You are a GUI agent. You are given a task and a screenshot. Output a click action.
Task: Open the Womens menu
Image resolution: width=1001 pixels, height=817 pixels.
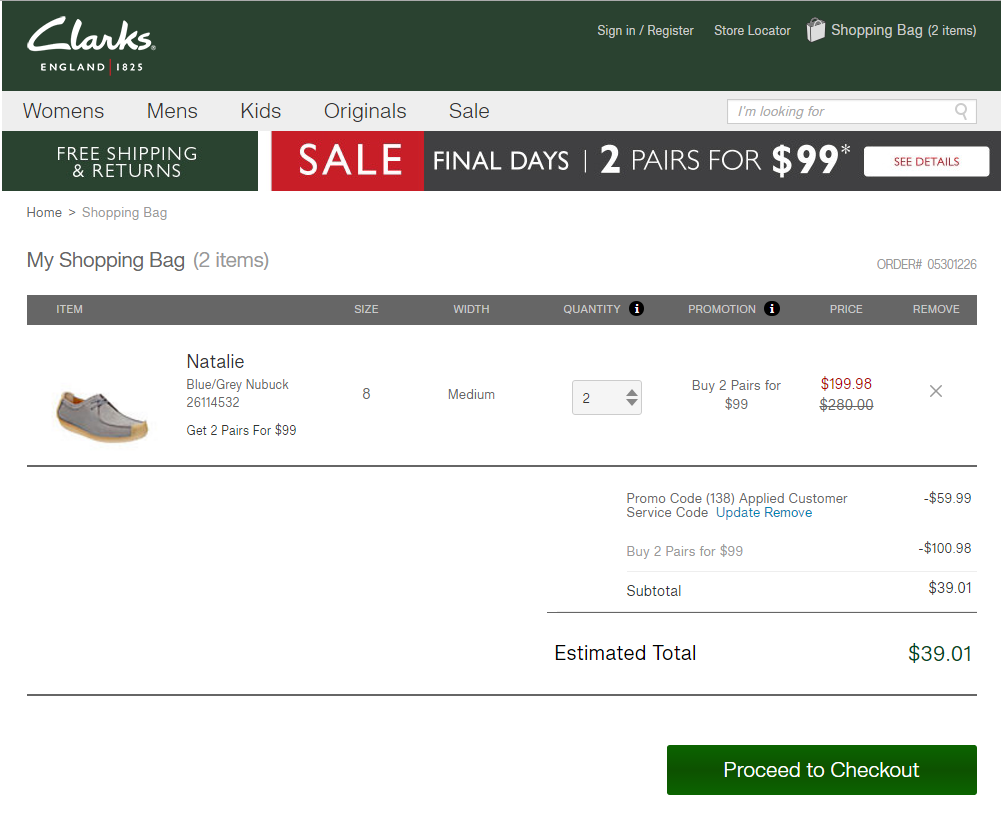coord(63,111)
